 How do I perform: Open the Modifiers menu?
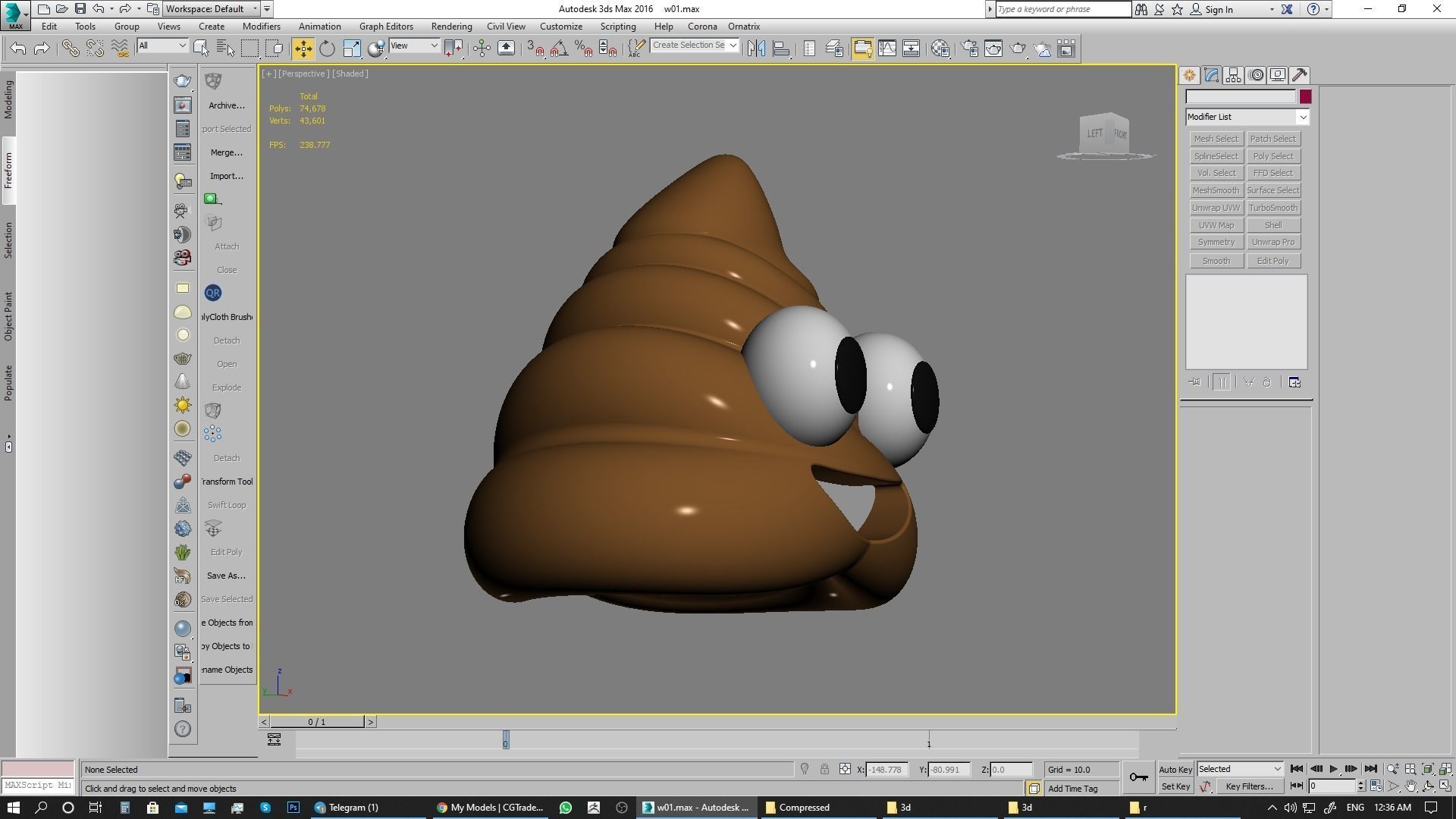coord(261,27)
